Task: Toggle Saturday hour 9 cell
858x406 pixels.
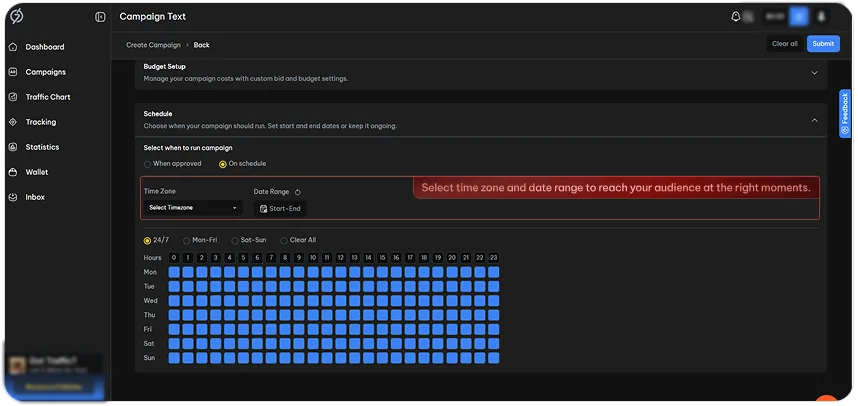Action: click(299, 344)
